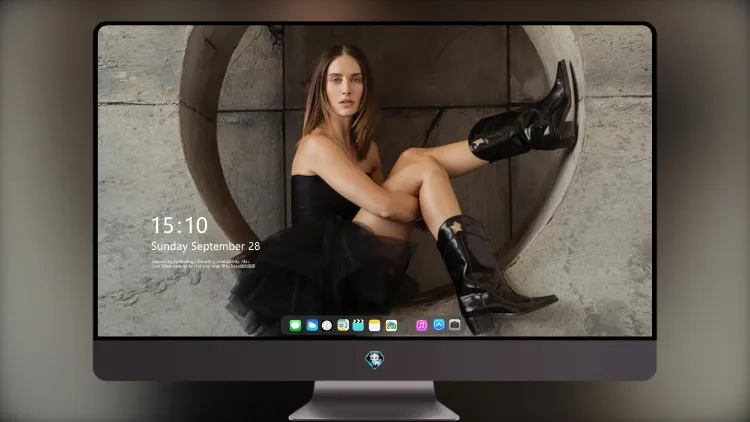Launch the teal clapperboard video app

tap(358, 326)
